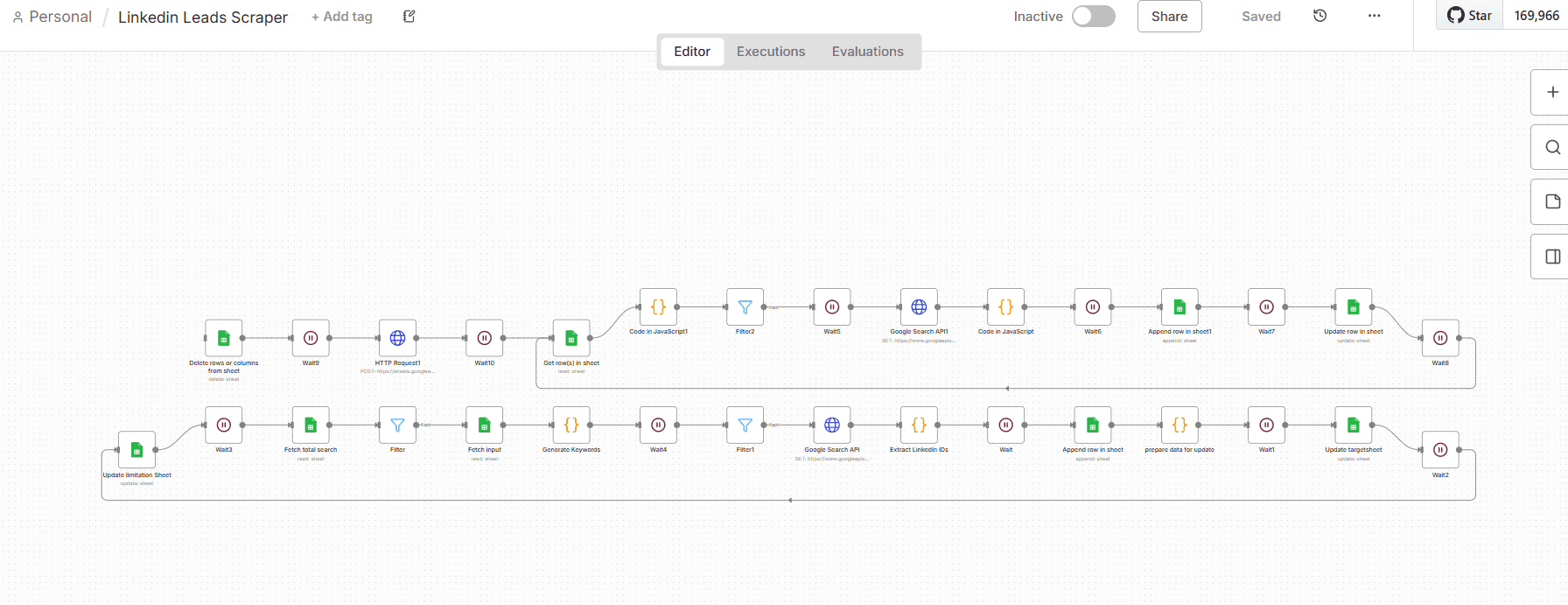Select the Google Search API node

tap(831, 426)
